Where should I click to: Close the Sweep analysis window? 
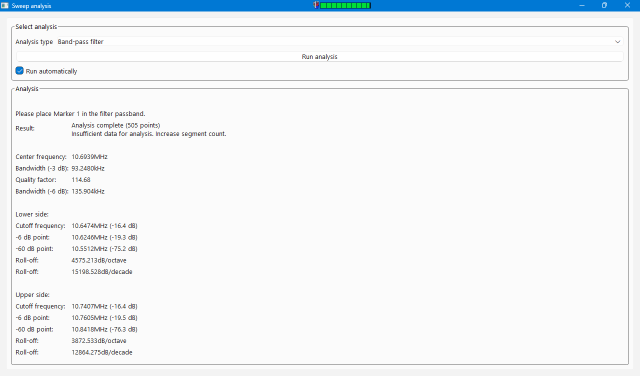click(x=627, y=5)
